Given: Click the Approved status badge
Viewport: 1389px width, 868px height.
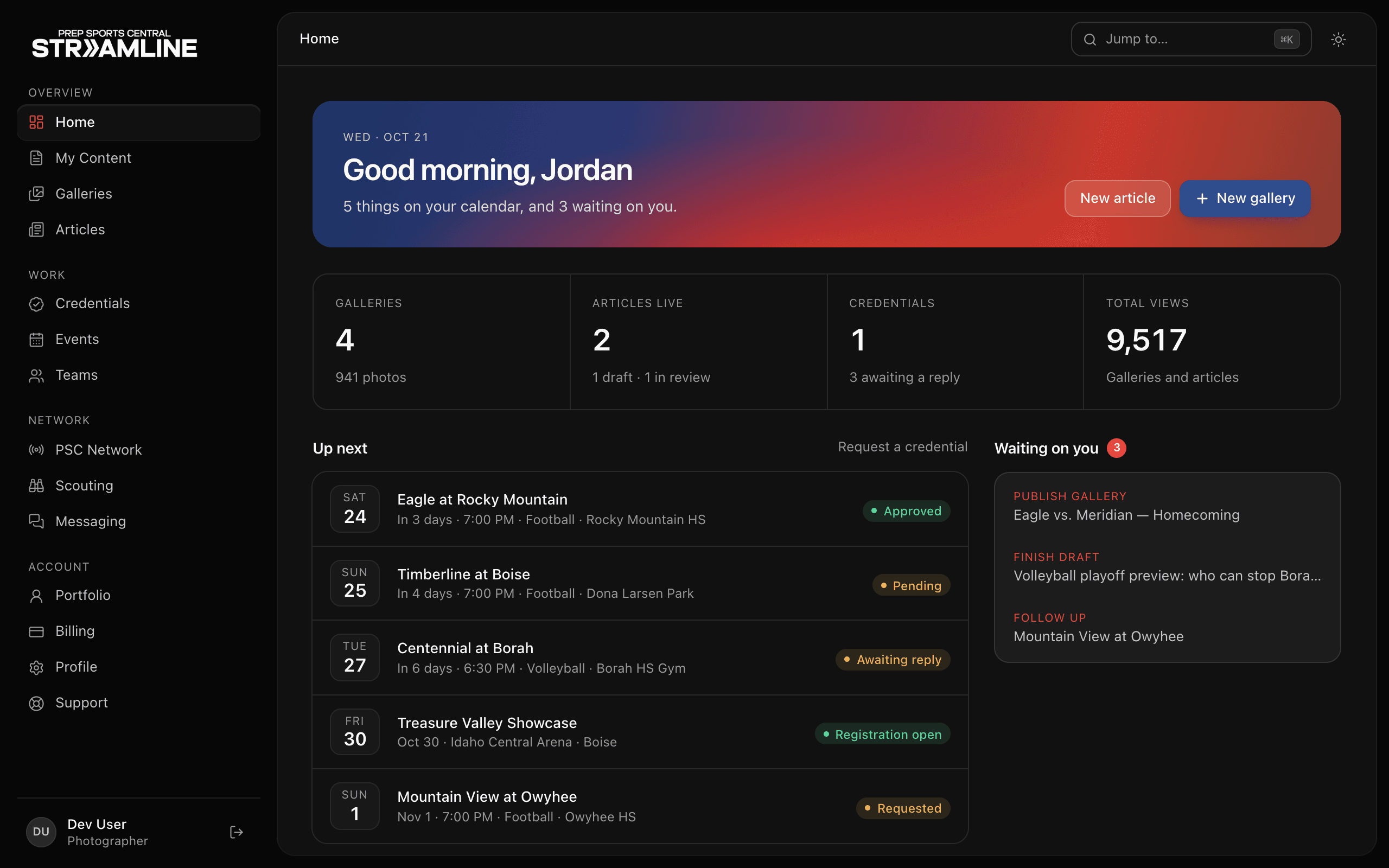Looking at the screenshot, I should click(906, 511).
